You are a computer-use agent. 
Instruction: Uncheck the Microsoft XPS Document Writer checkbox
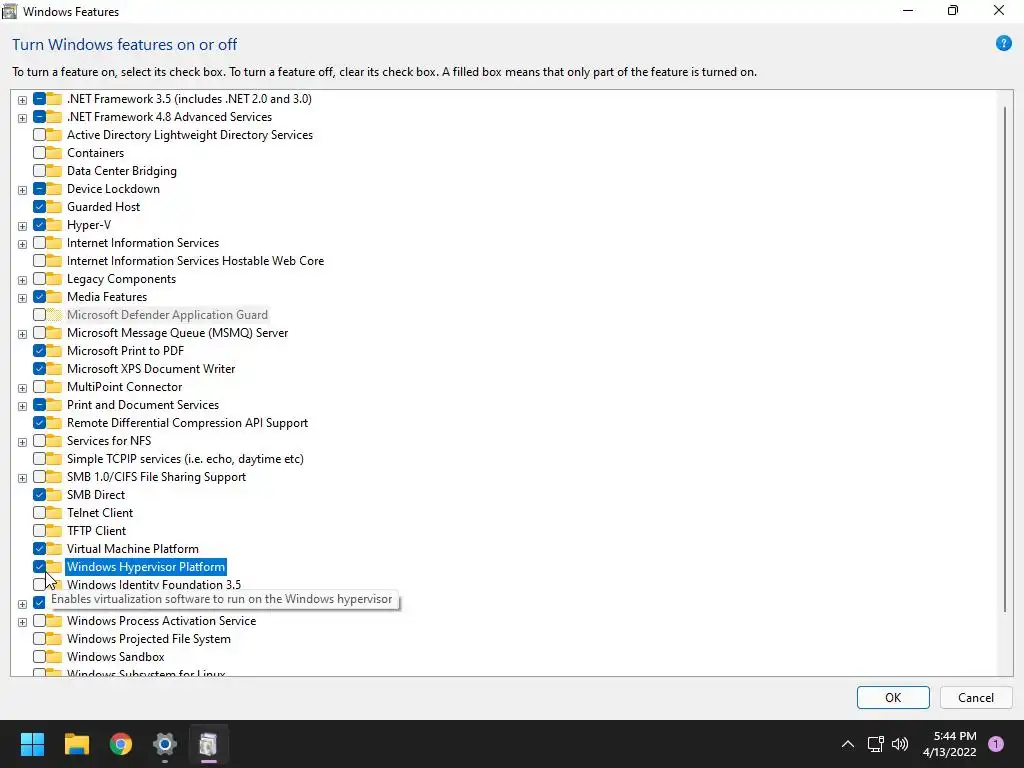39,369
